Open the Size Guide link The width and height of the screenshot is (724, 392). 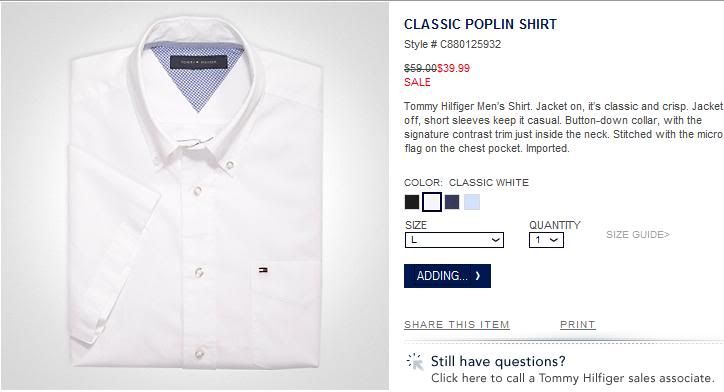pos(638,235)
